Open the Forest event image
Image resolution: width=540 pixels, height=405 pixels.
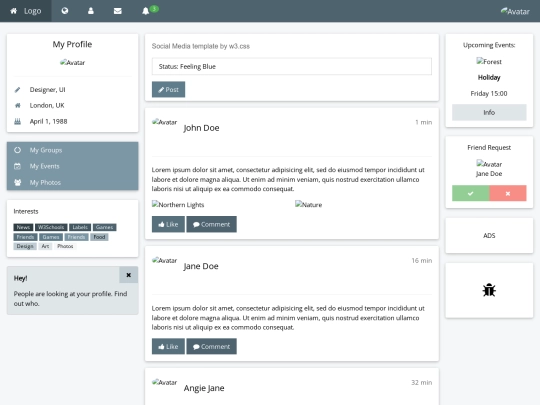point(489,62)
